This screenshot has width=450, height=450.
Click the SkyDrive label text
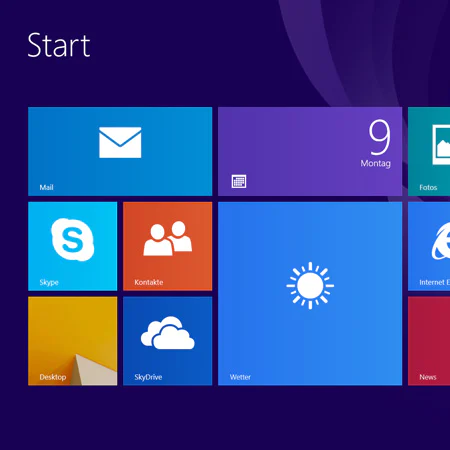(148, 377)
